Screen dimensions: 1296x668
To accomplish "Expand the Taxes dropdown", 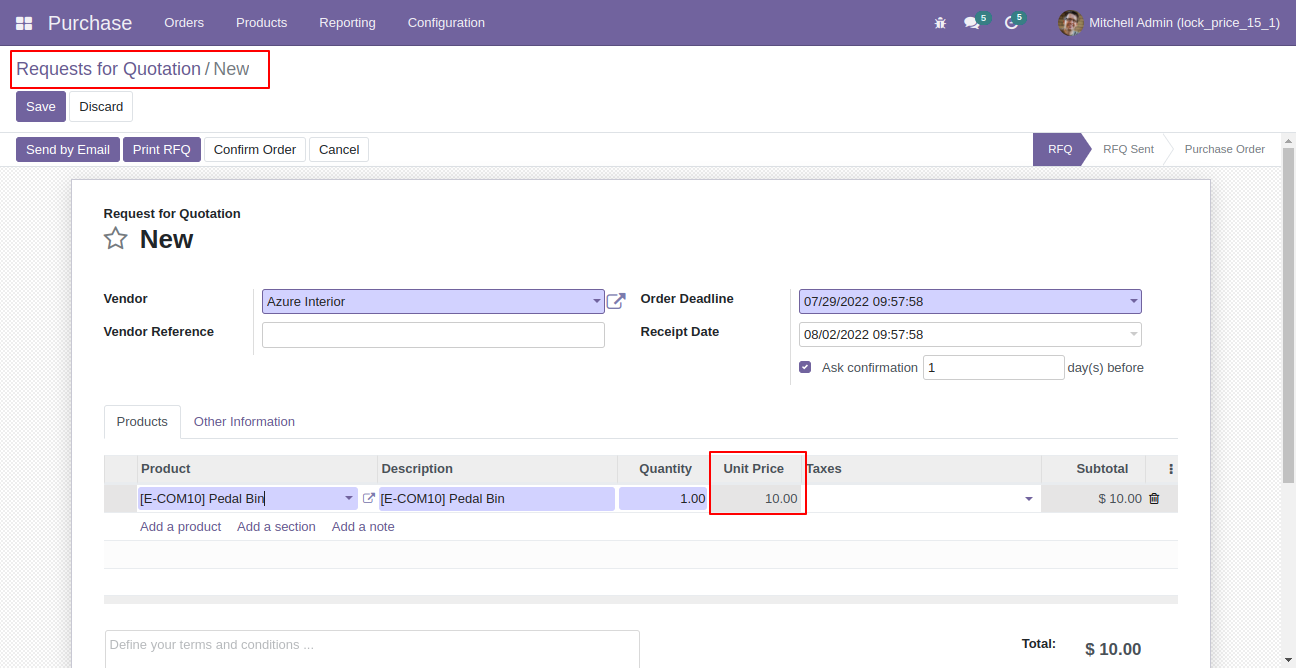I will coord(1029,498).
